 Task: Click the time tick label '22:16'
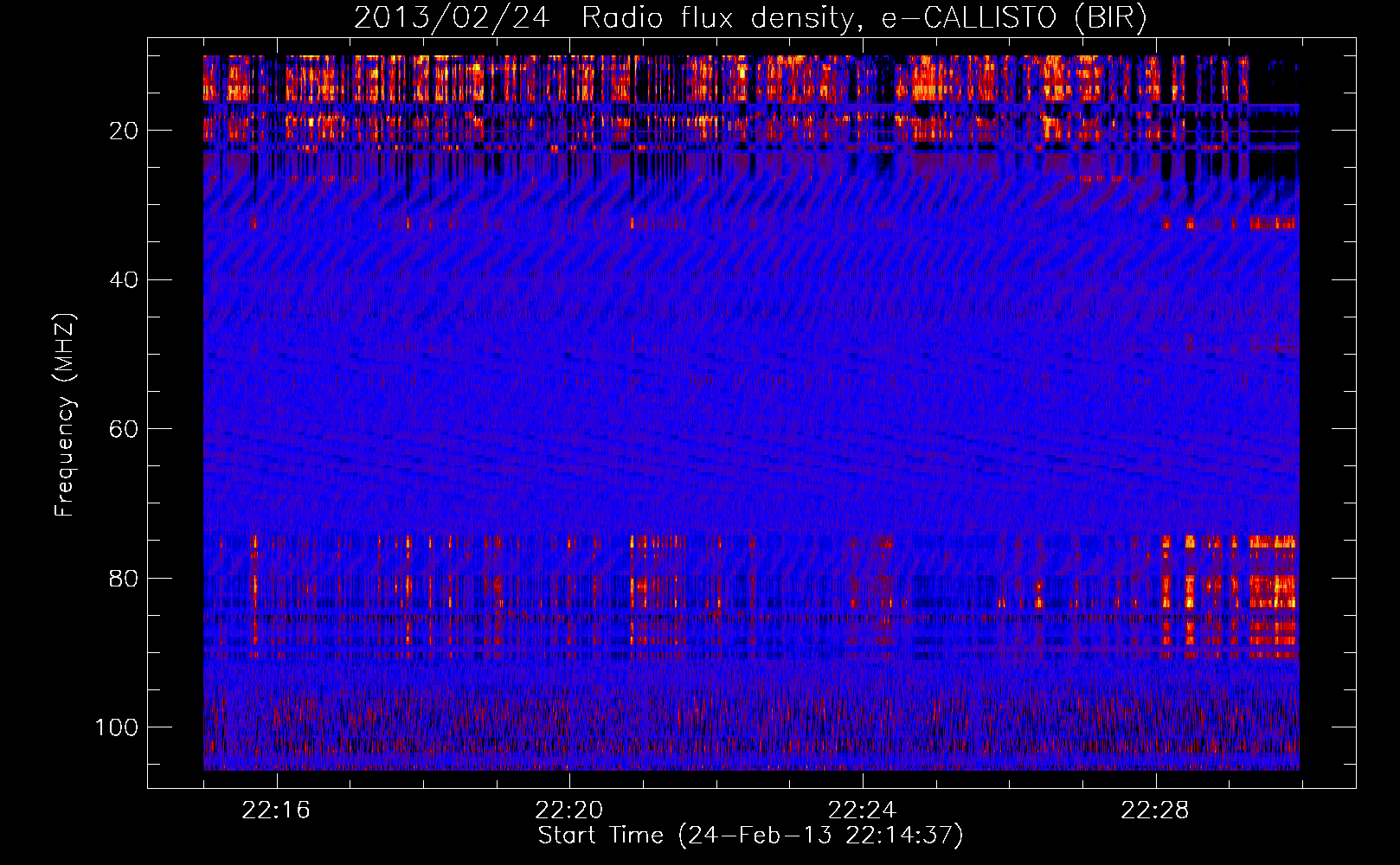[276, 811]
